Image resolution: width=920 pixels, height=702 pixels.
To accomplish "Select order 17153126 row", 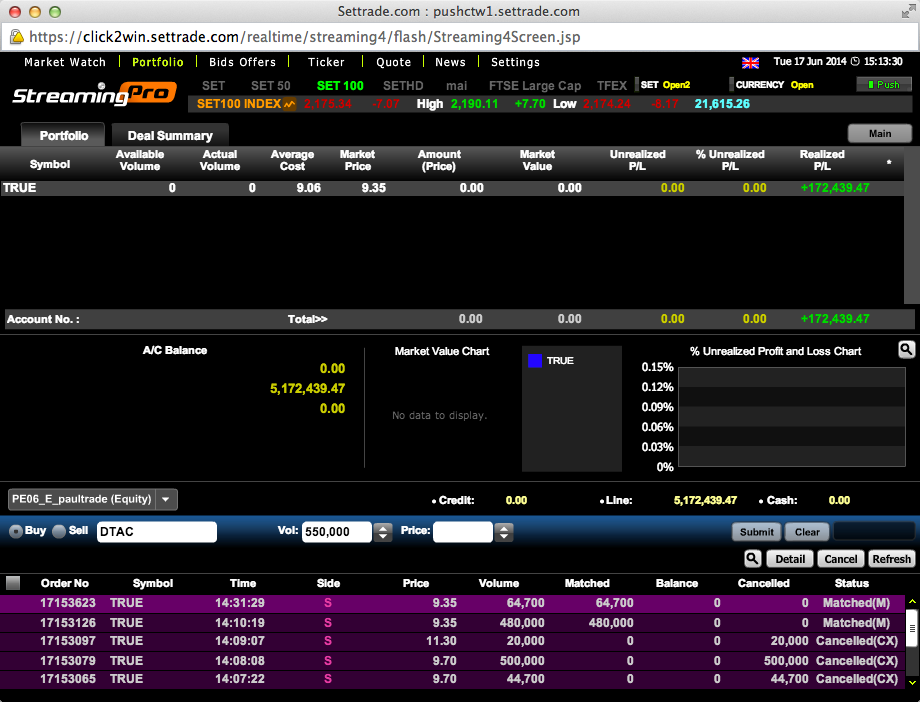I will [x=453, y=623].
